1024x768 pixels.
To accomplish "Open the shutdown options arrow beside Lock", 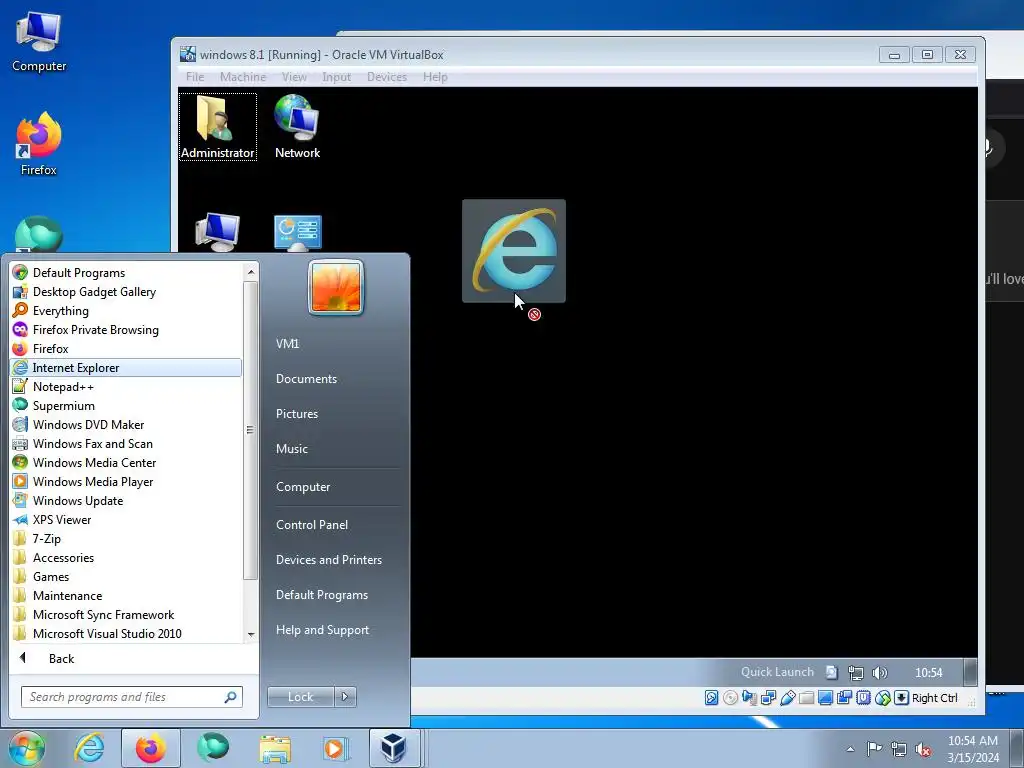I will pos(345,697).
